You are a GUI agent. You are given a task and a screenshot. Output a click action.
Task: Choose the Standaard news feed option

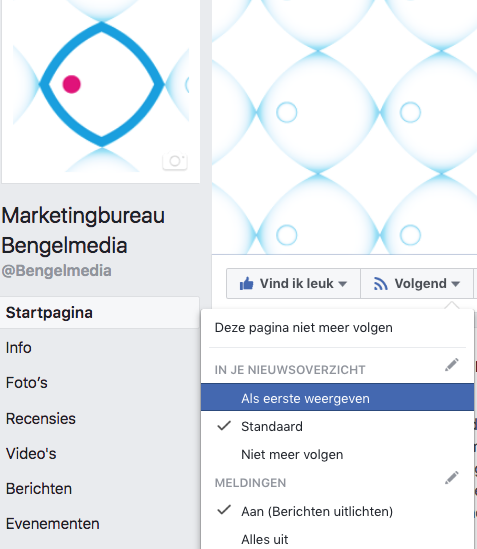pos(337,426)
